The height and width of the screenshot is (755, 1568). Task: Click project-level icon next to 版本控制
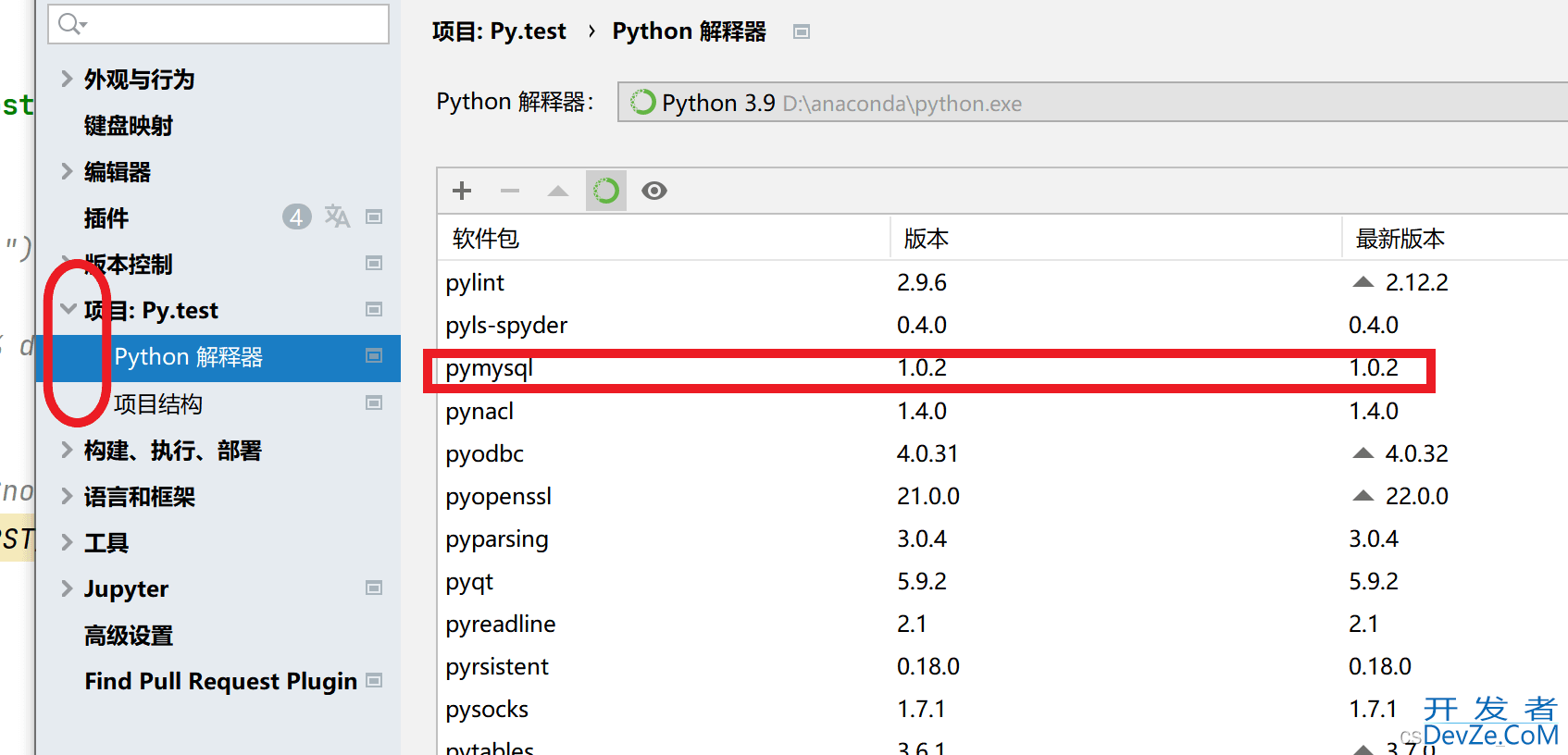pyautogui.click(x=374, y=263)
